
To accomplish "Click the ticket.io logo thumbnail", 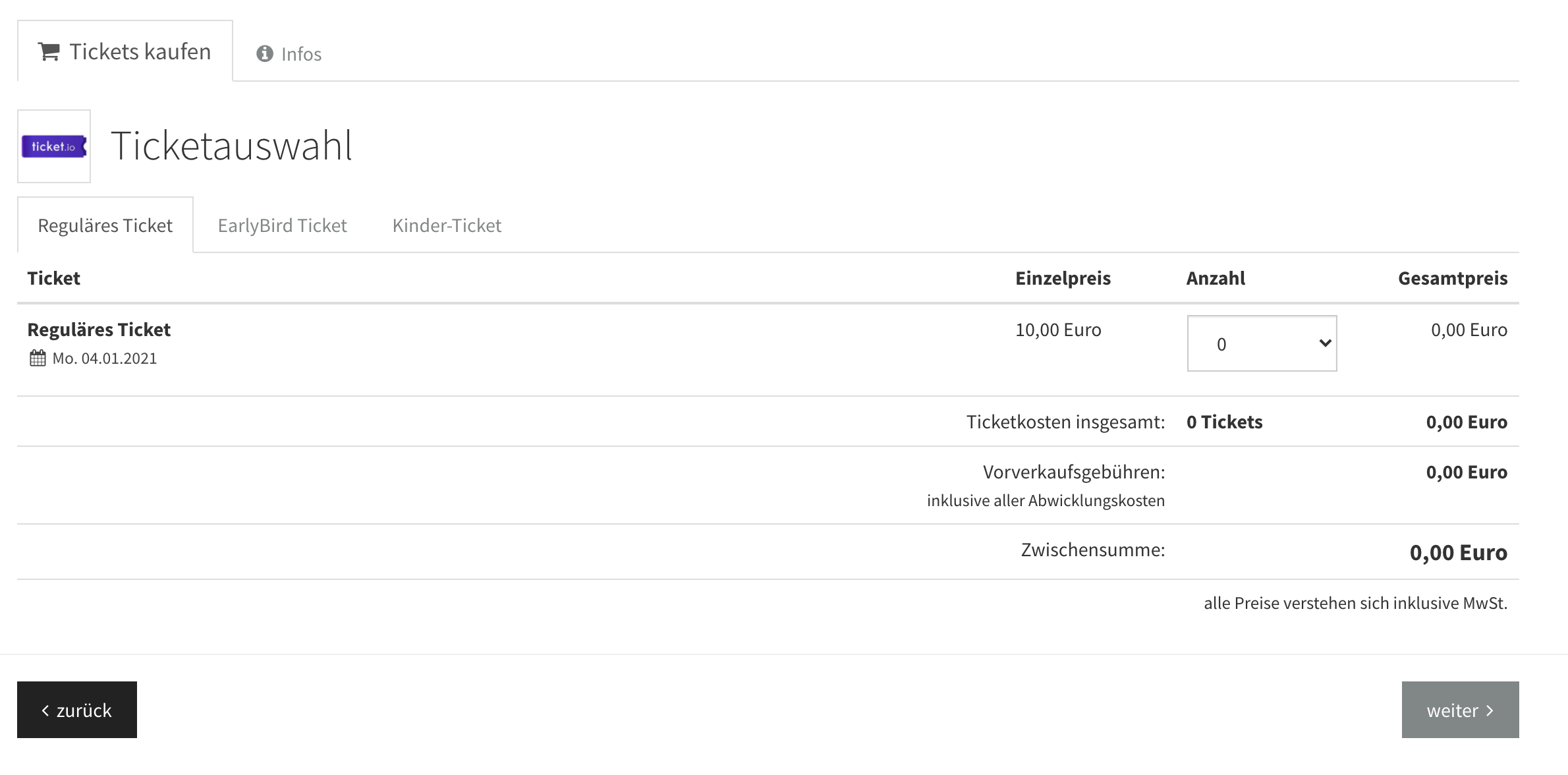I will [x=54, y=146].
